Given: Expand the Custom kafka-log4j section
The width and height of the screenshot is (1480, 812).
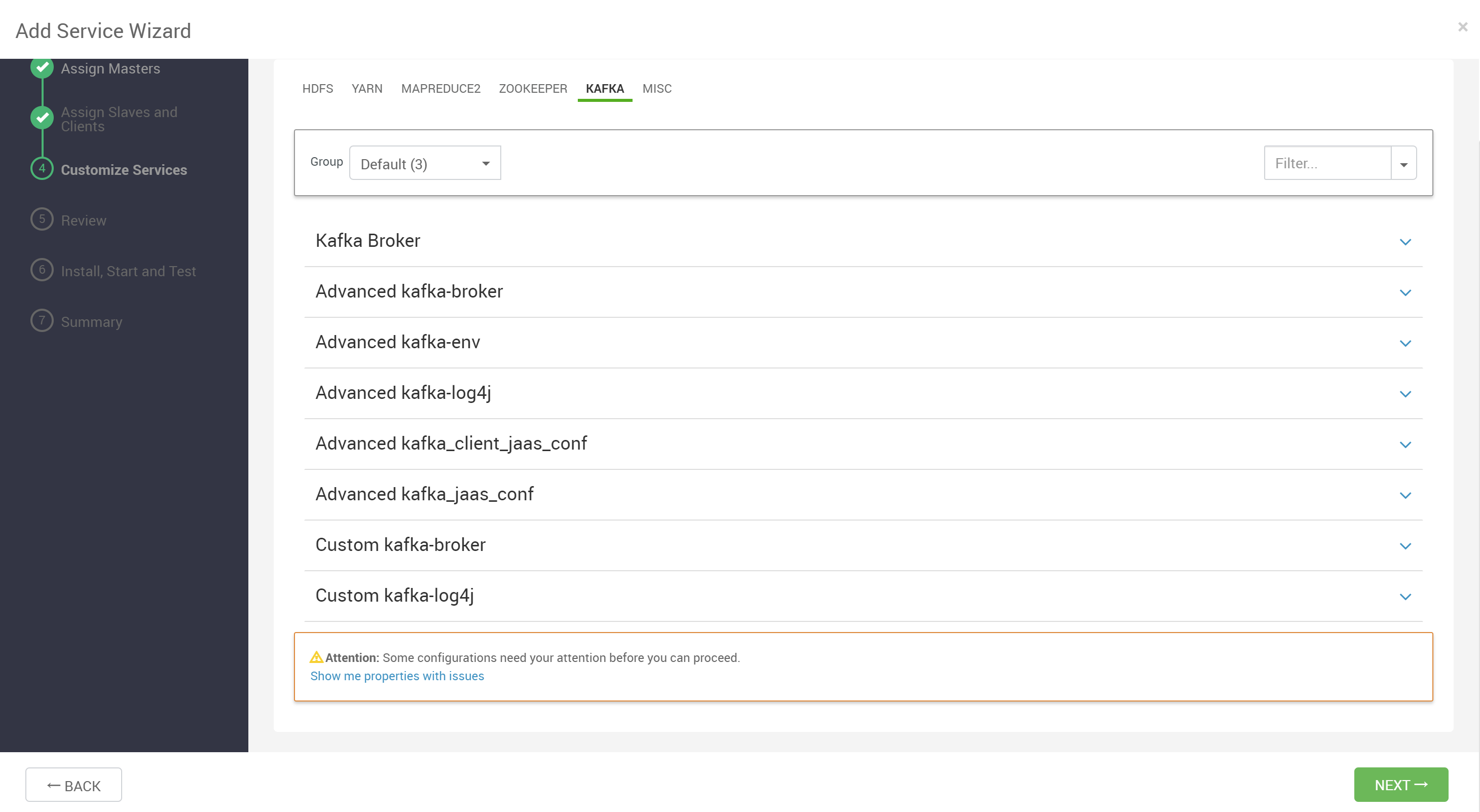Looking at the screenshot, I should pos(1405,596).
